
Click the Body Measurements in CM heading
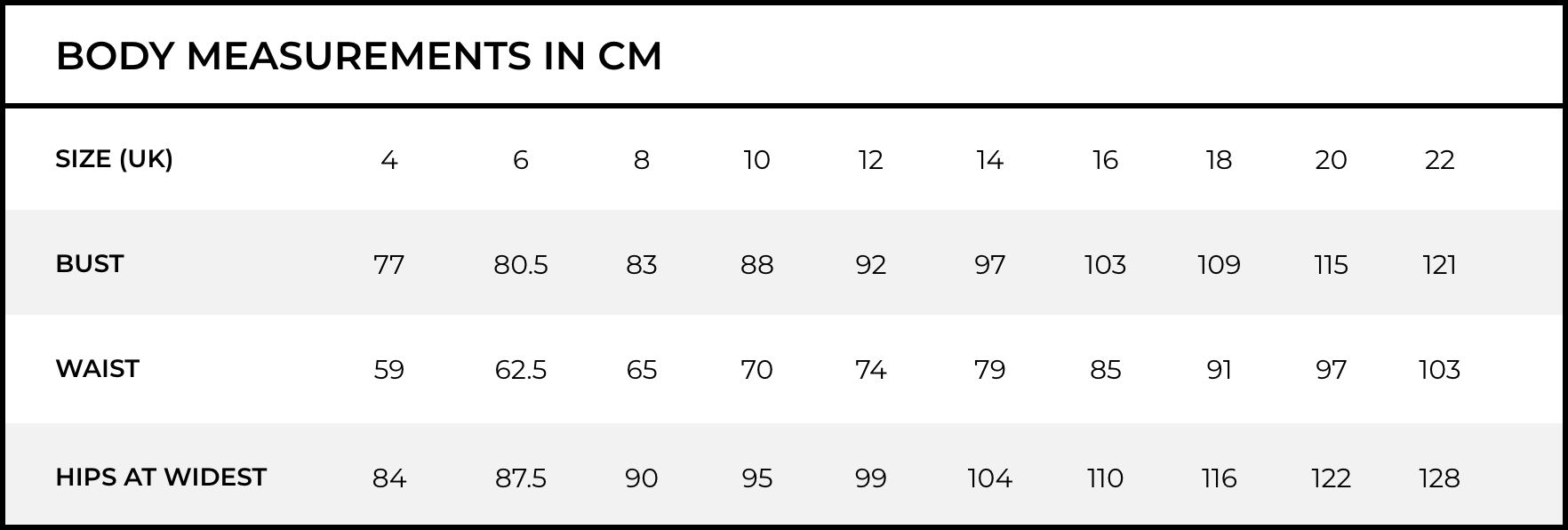(359, 56)
